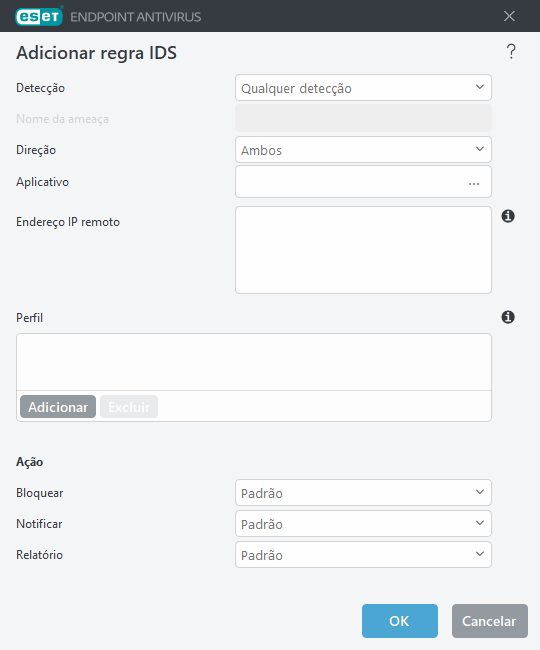
Task: Show info for Endereço IP remoto
Action: pos(508,216)
